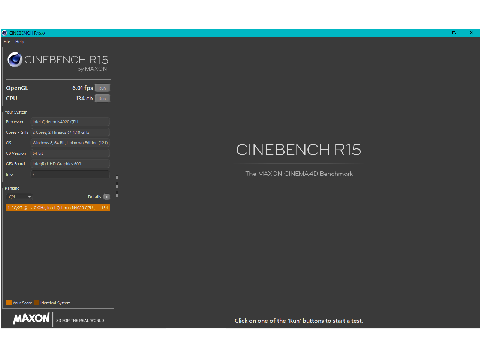Click the Cores x GHz field

pyautogui.click(x=70, y=132)
